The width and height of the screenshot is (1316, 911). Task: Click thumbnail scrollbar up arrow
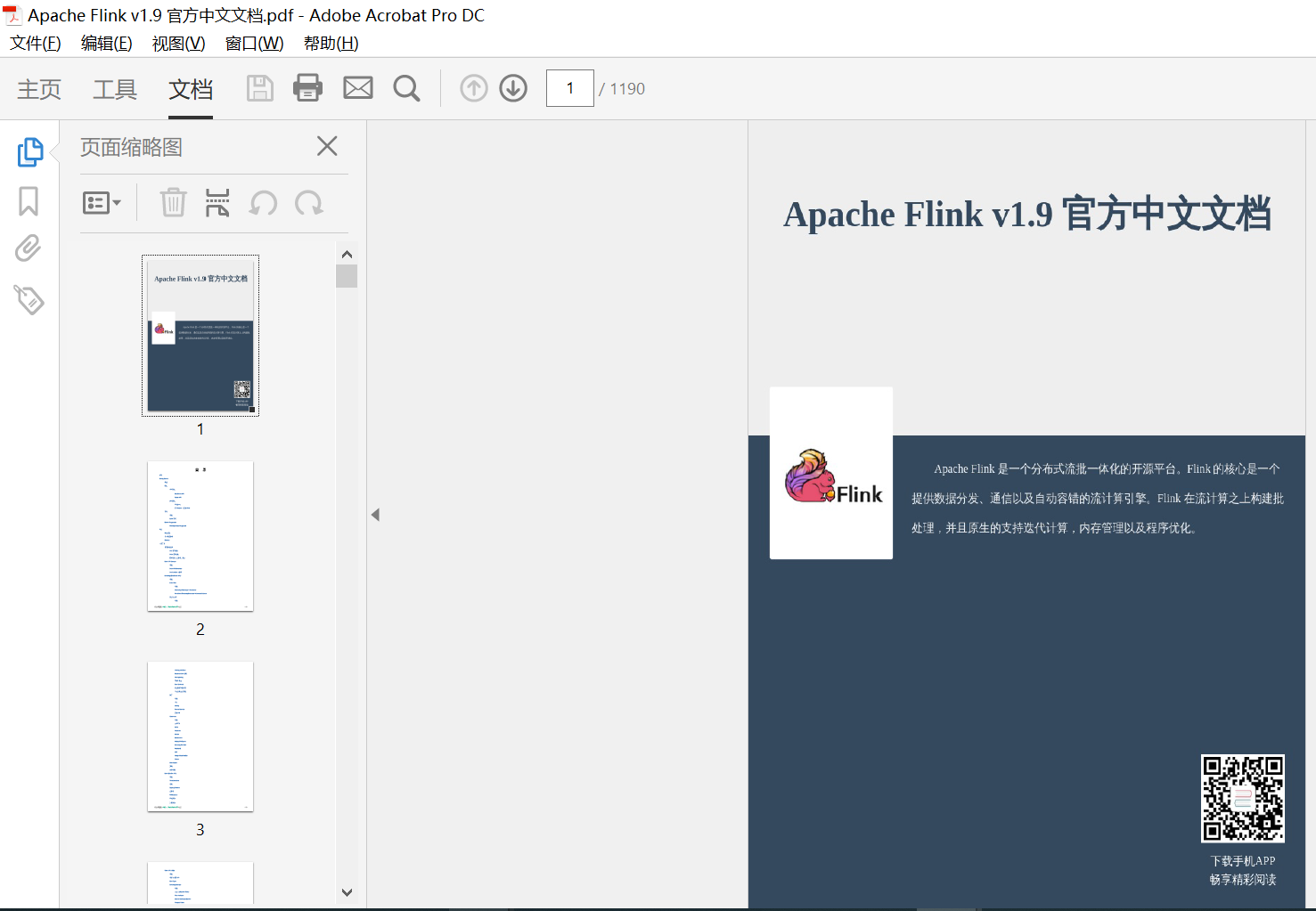tap(347, 255)
